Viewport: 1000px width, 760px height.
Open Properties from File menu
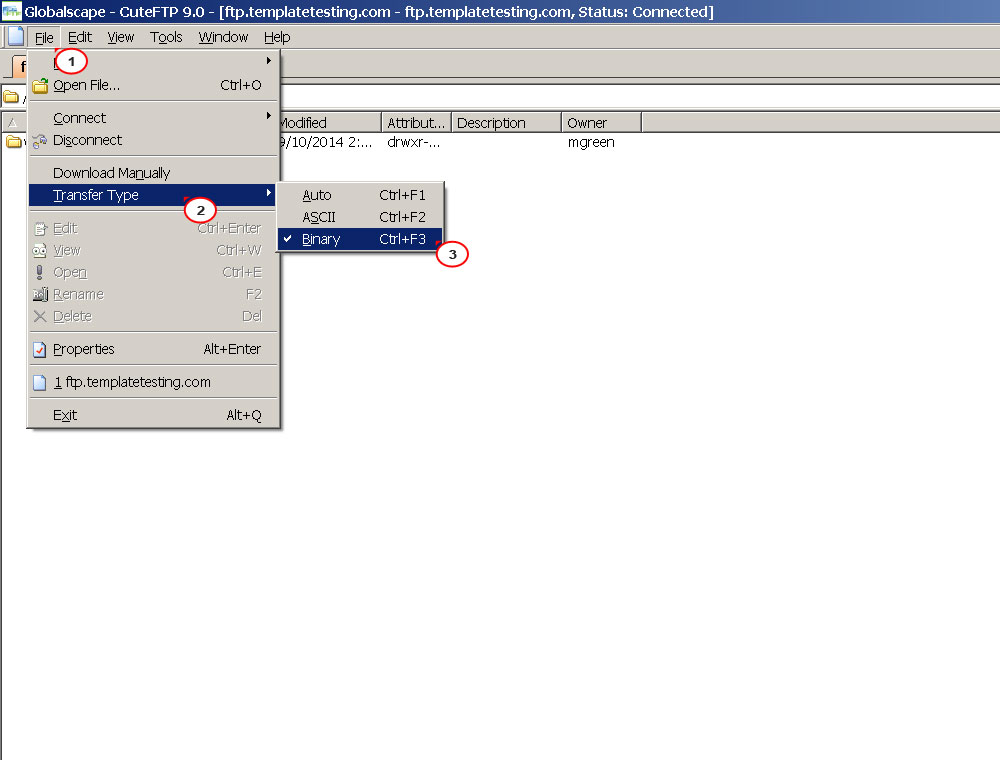click(x=154, y=349)
